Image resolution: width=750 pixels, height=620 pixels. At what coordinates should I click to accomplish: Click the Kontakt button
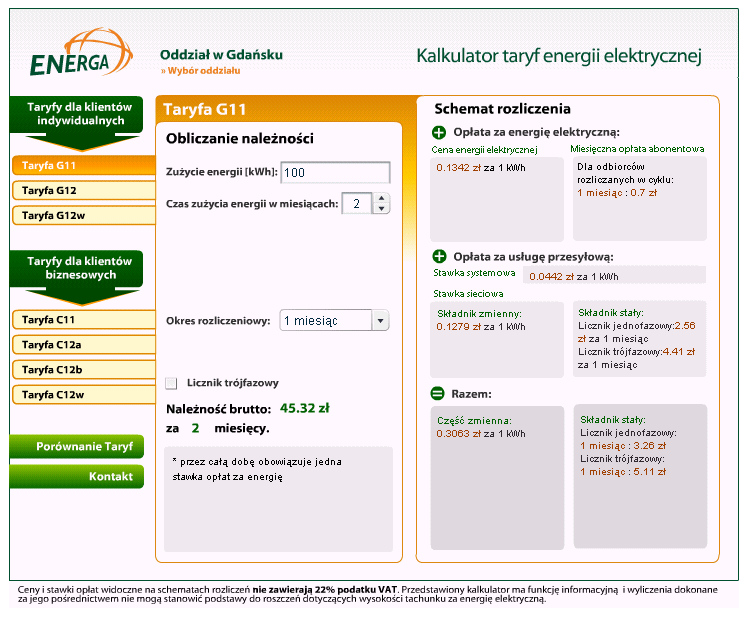point(77,476)
